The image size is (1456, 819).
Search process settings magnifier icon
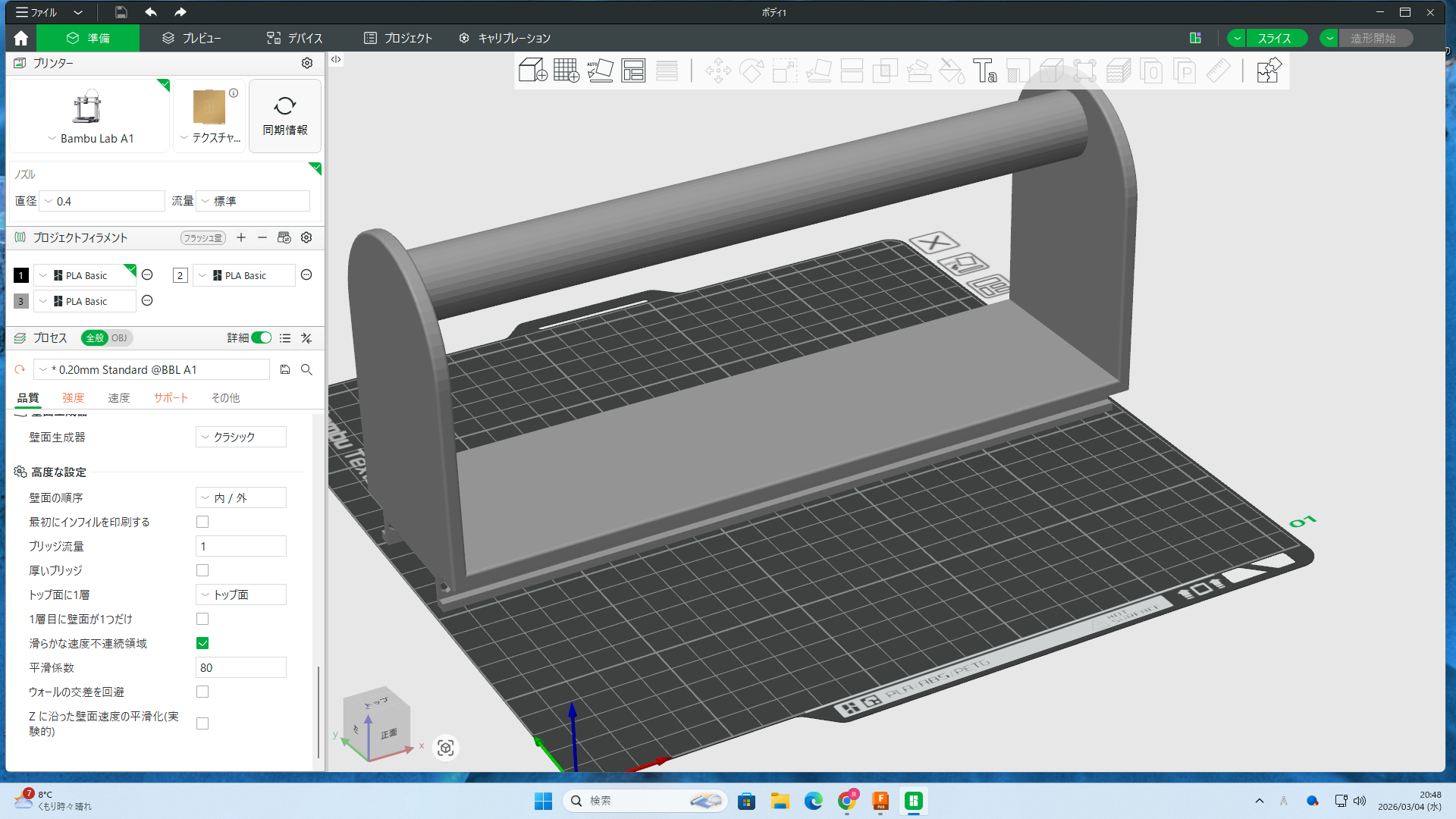306,369
